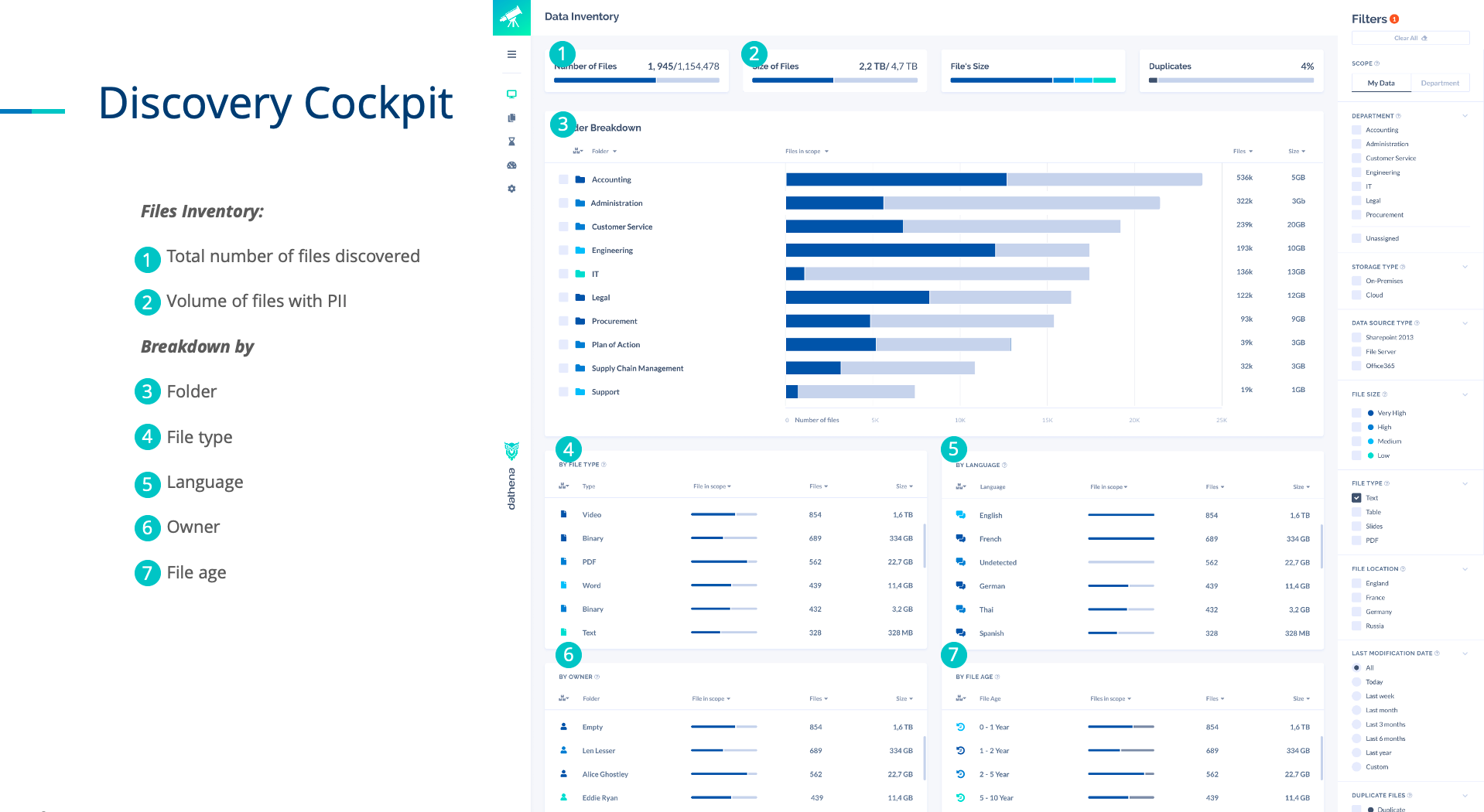Switch scope to Department tab

tap(1440, 83)
